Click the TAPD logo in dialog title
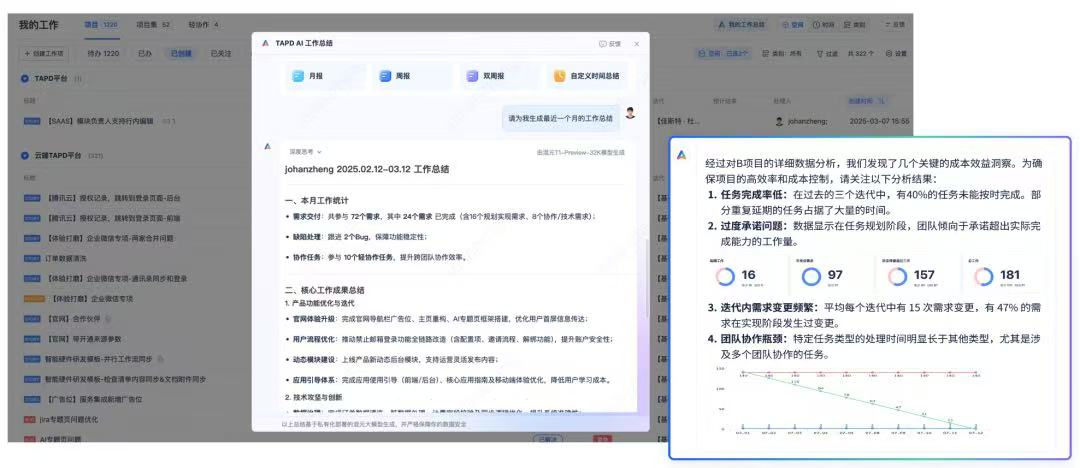The width and height of the screenshot is (1080, 468). pos(265,43)
